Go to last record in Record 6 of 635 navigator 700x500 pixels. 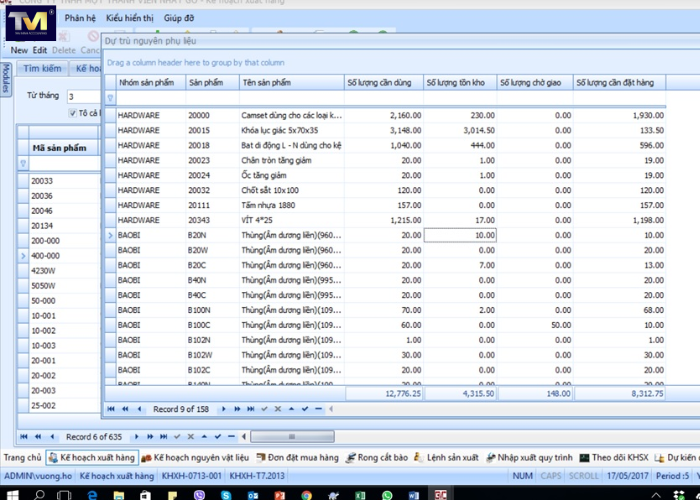pyautogui.click(x=164, y=437)
